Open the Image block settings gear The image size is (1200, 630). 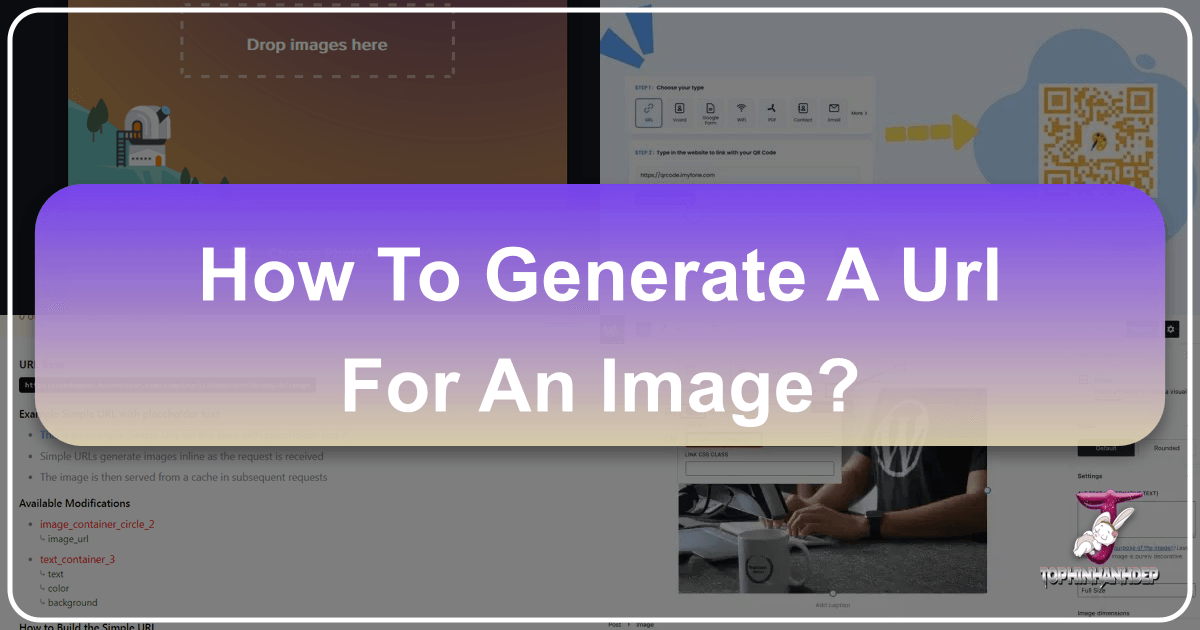[x=1170, y=330]
